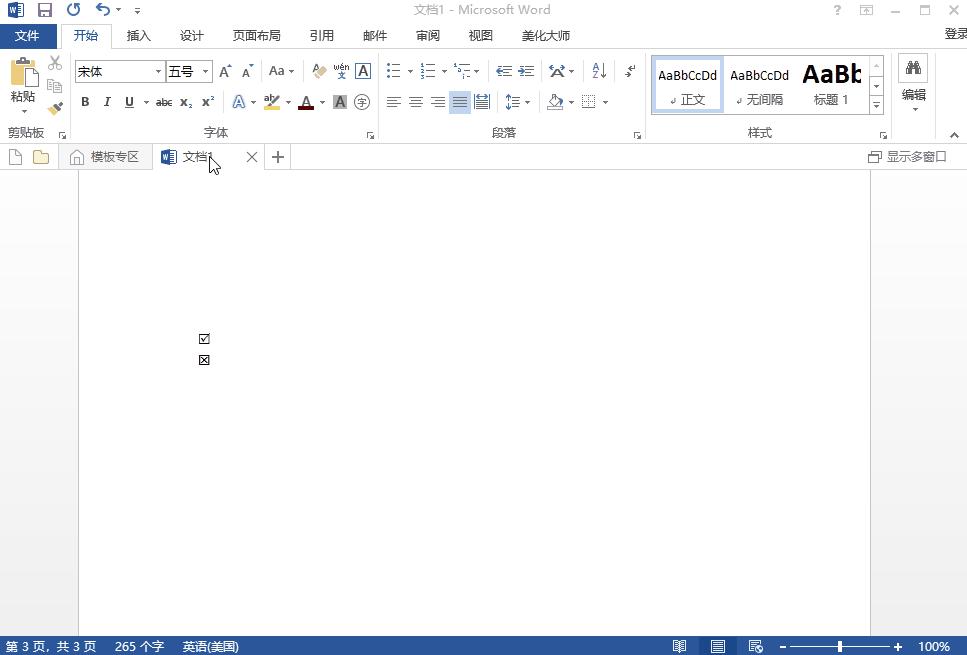Open the 审阅 ribbon tab
This screenshot has height=655, width=967.
coord(427,35)
